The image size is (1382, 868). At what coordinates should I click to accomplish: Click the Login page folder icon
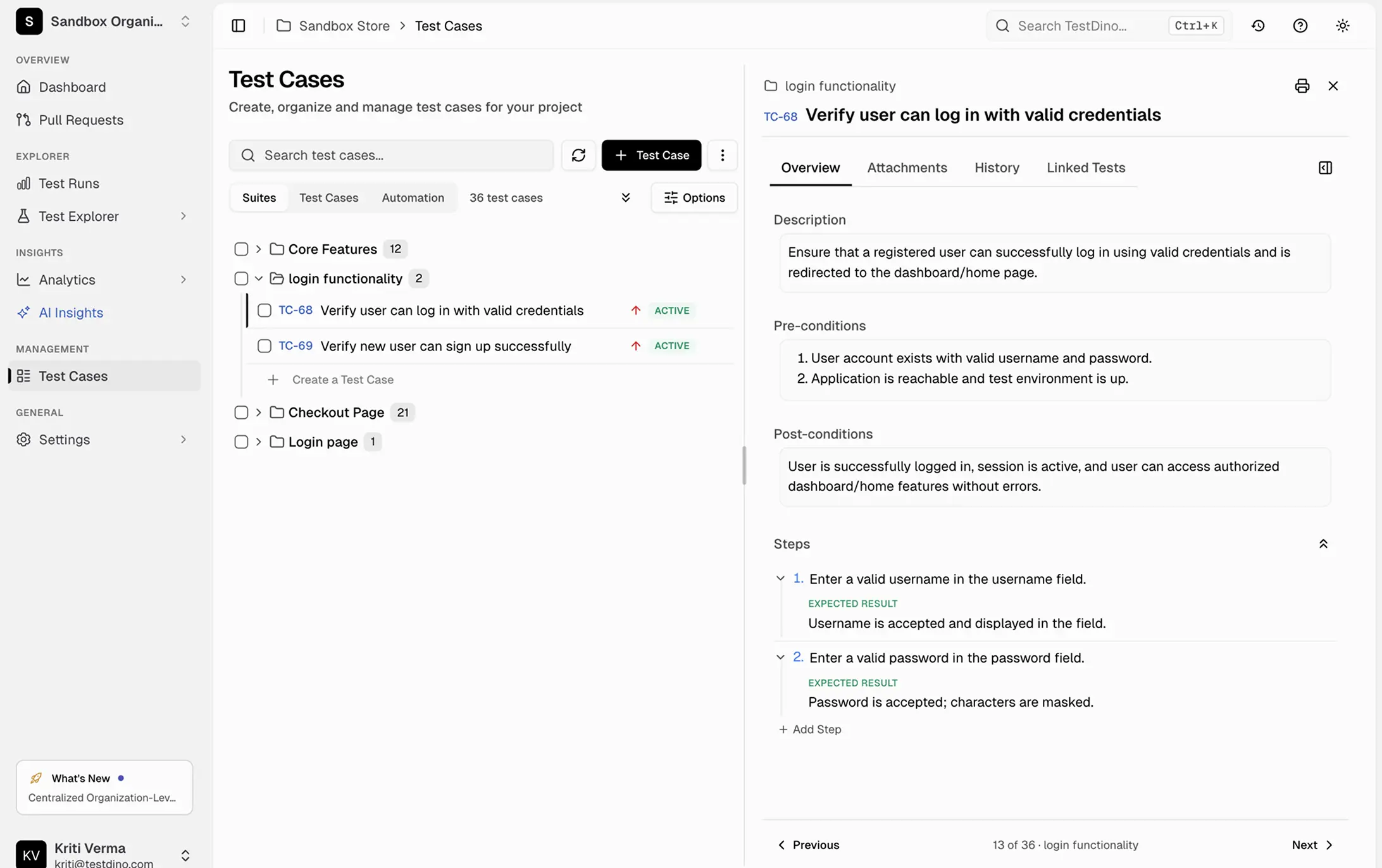277,442
